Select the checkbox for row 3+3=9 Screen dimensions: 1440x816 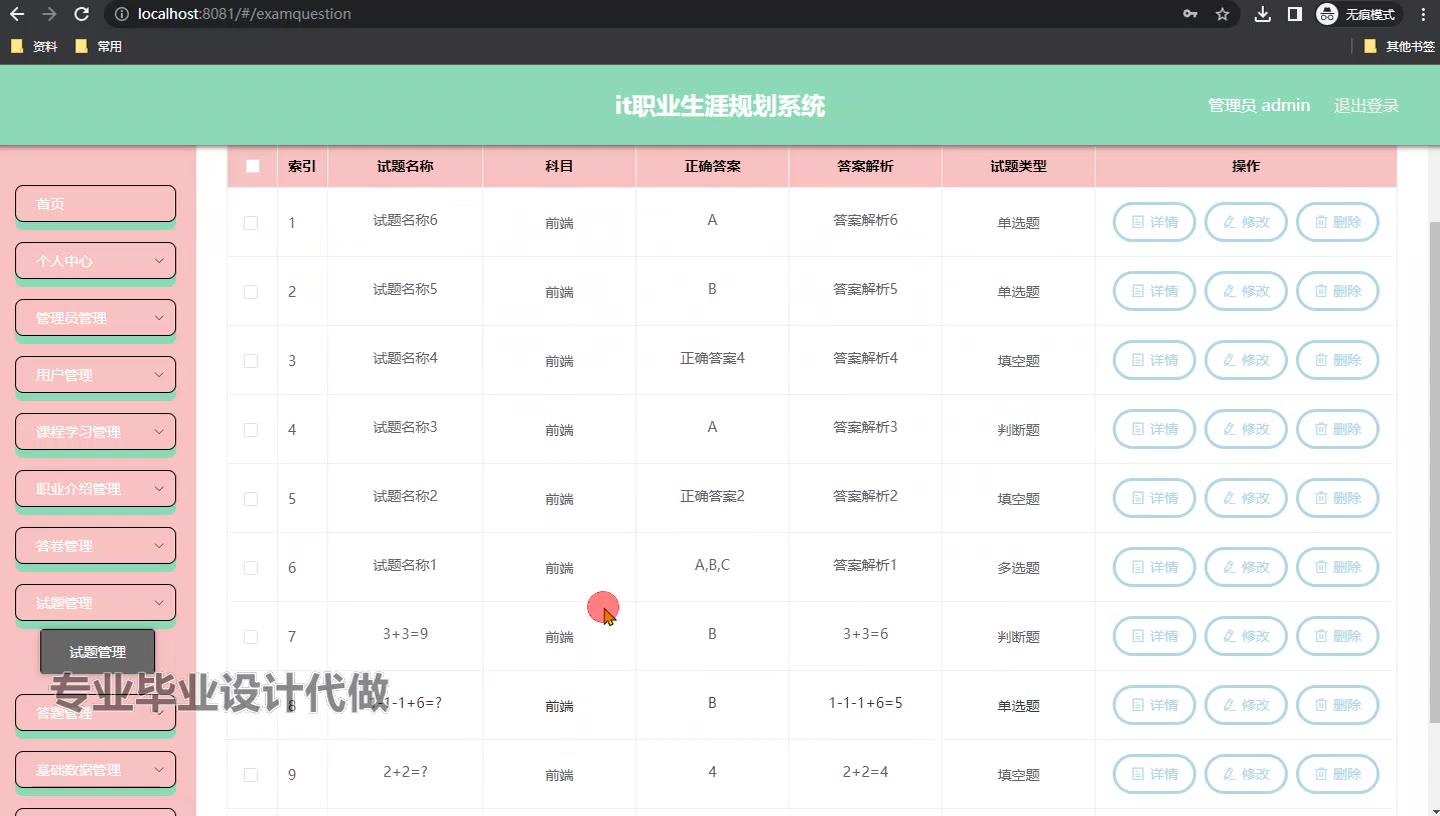251,637
